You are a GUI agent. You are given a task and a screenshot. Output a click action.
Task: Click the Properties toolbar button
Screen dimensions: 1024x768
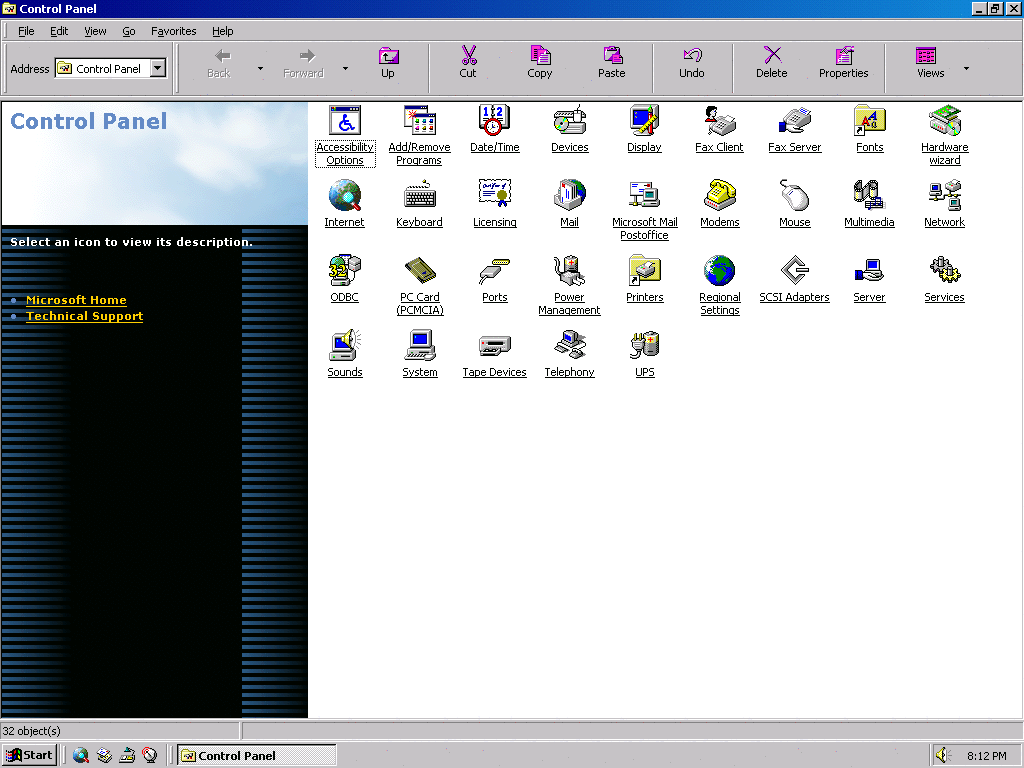[x=844, y=63]
